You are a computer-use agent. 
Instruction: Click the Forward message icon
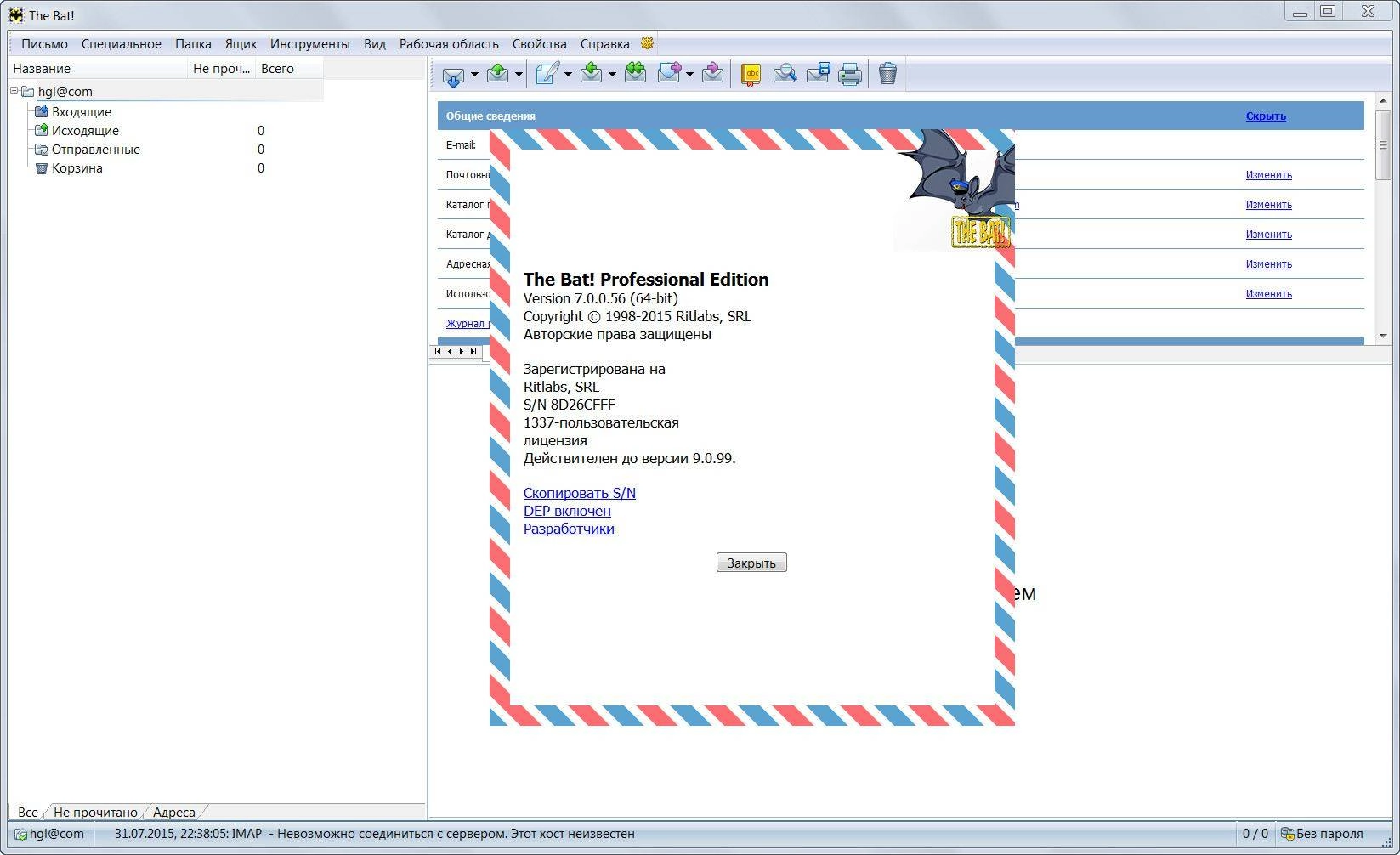coord(669,74)
